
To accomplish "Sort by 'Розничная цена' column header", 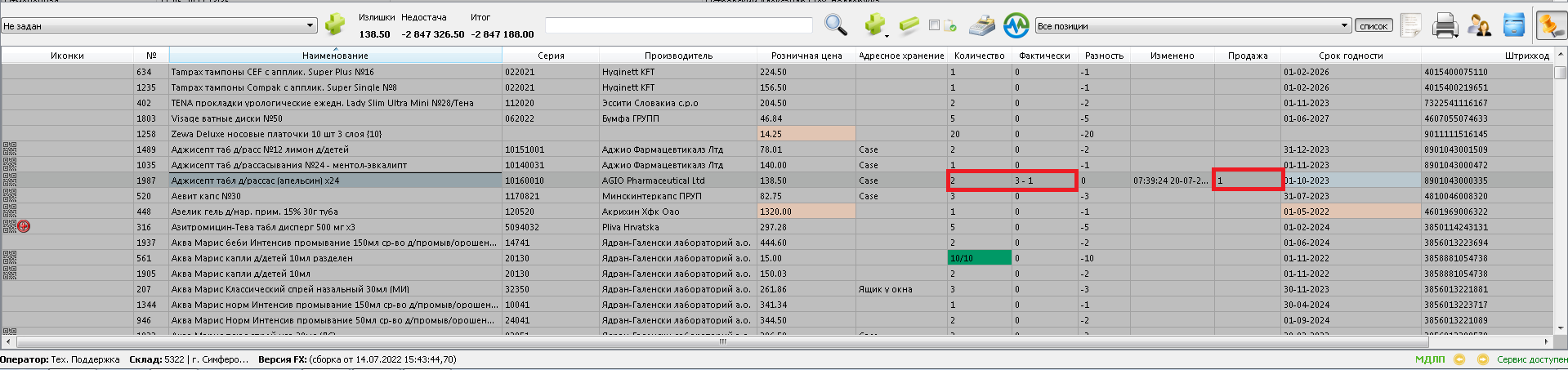I will point(806,56).
